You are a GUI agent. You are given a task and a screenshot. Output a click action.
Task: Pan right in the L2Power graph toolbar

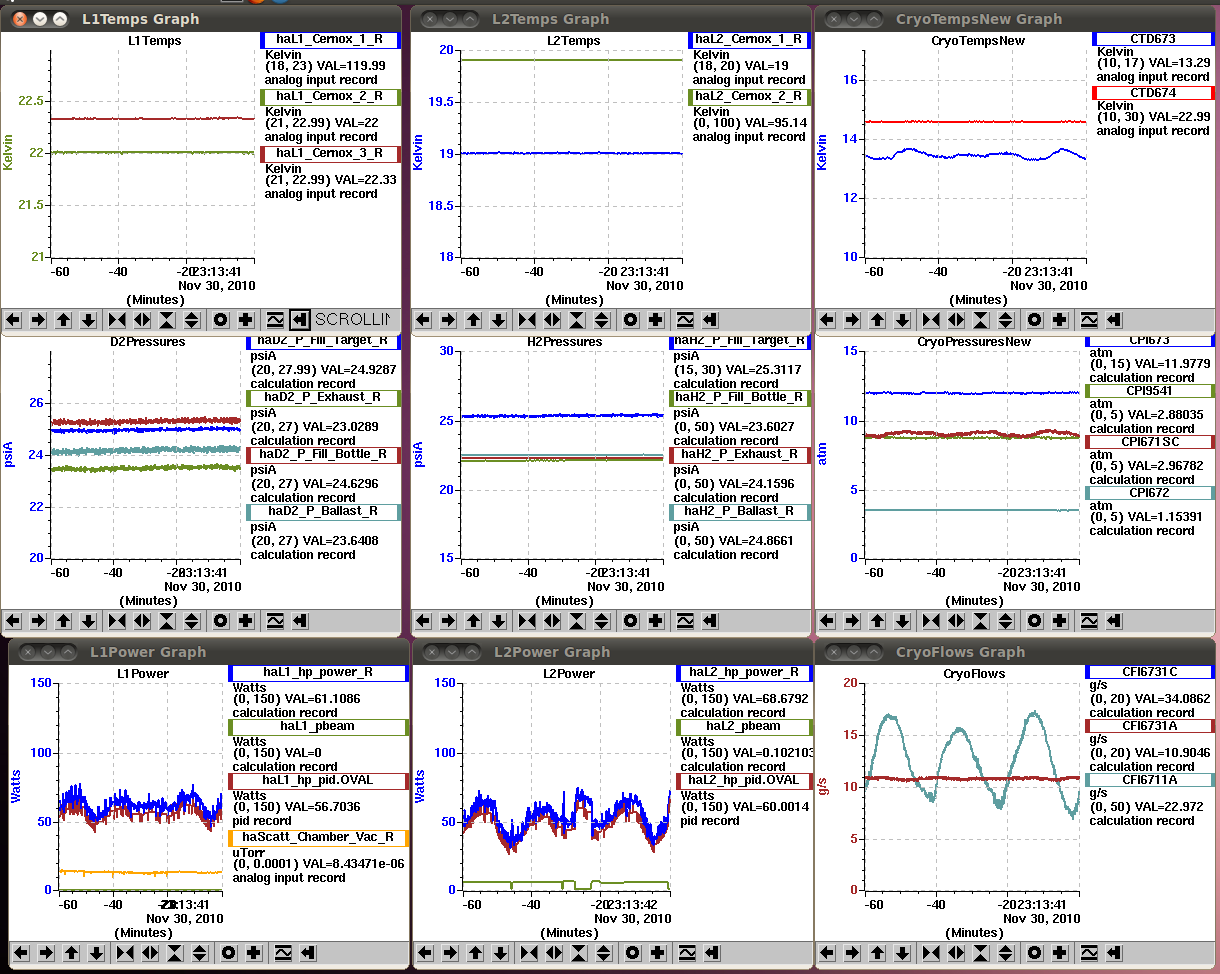pyautogui.click(x=449, y=953)
